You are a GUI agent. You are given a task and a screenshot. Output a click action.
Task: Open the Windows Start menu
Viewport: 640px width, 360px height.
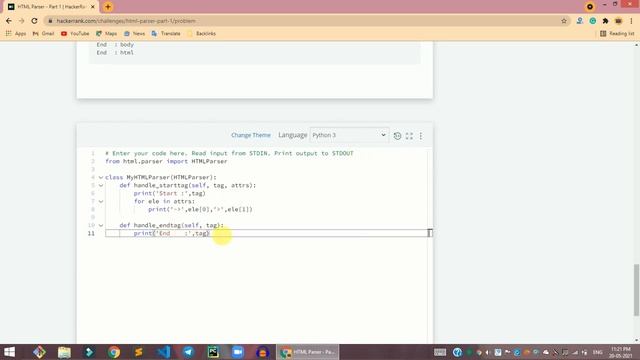[x=9, y=352]
